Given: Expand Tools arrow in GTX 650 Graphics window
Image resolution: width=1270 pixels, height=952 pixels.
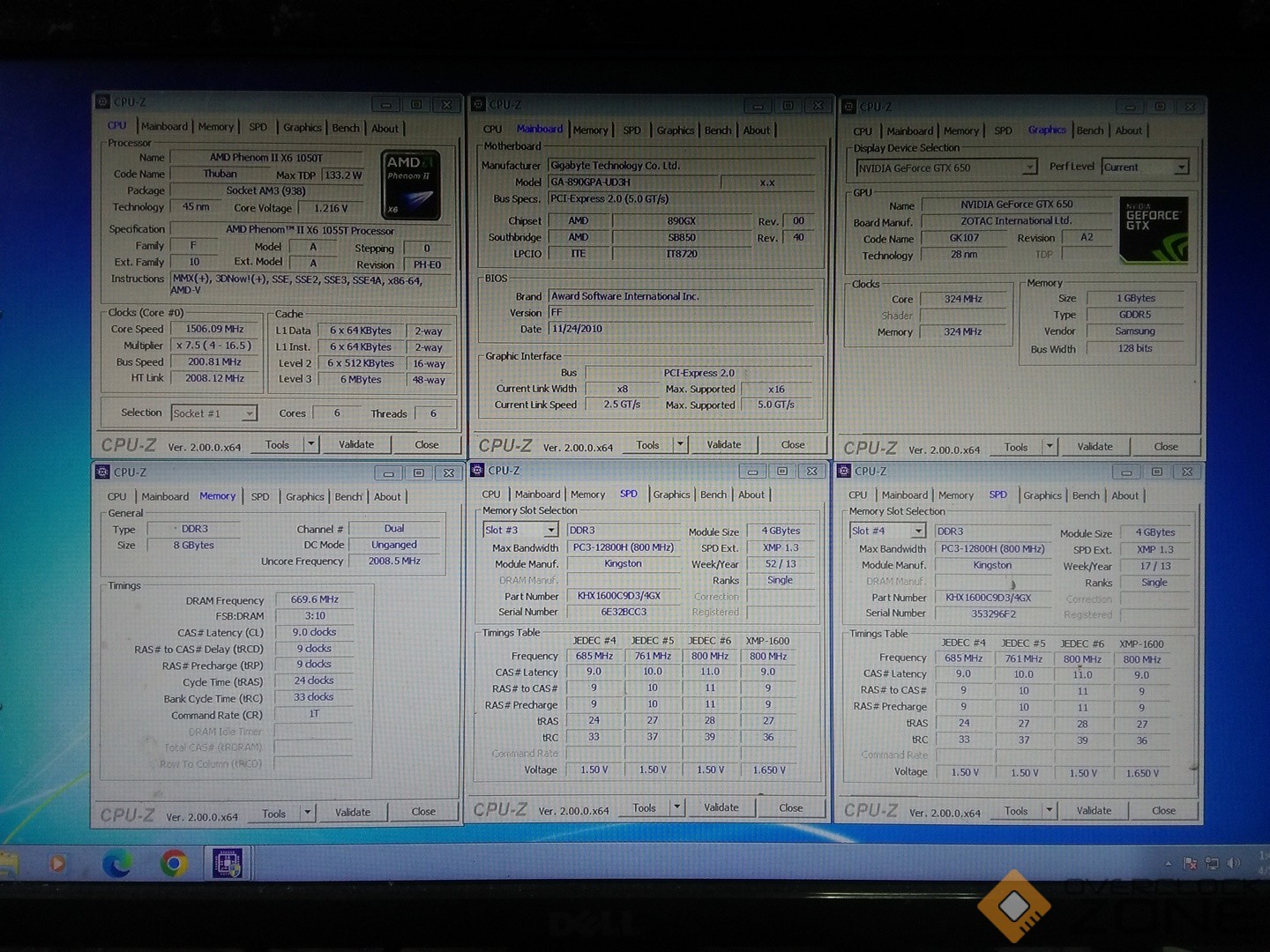Looking at the screenshot, I should pyautogui.click(x=1049, y=446).
